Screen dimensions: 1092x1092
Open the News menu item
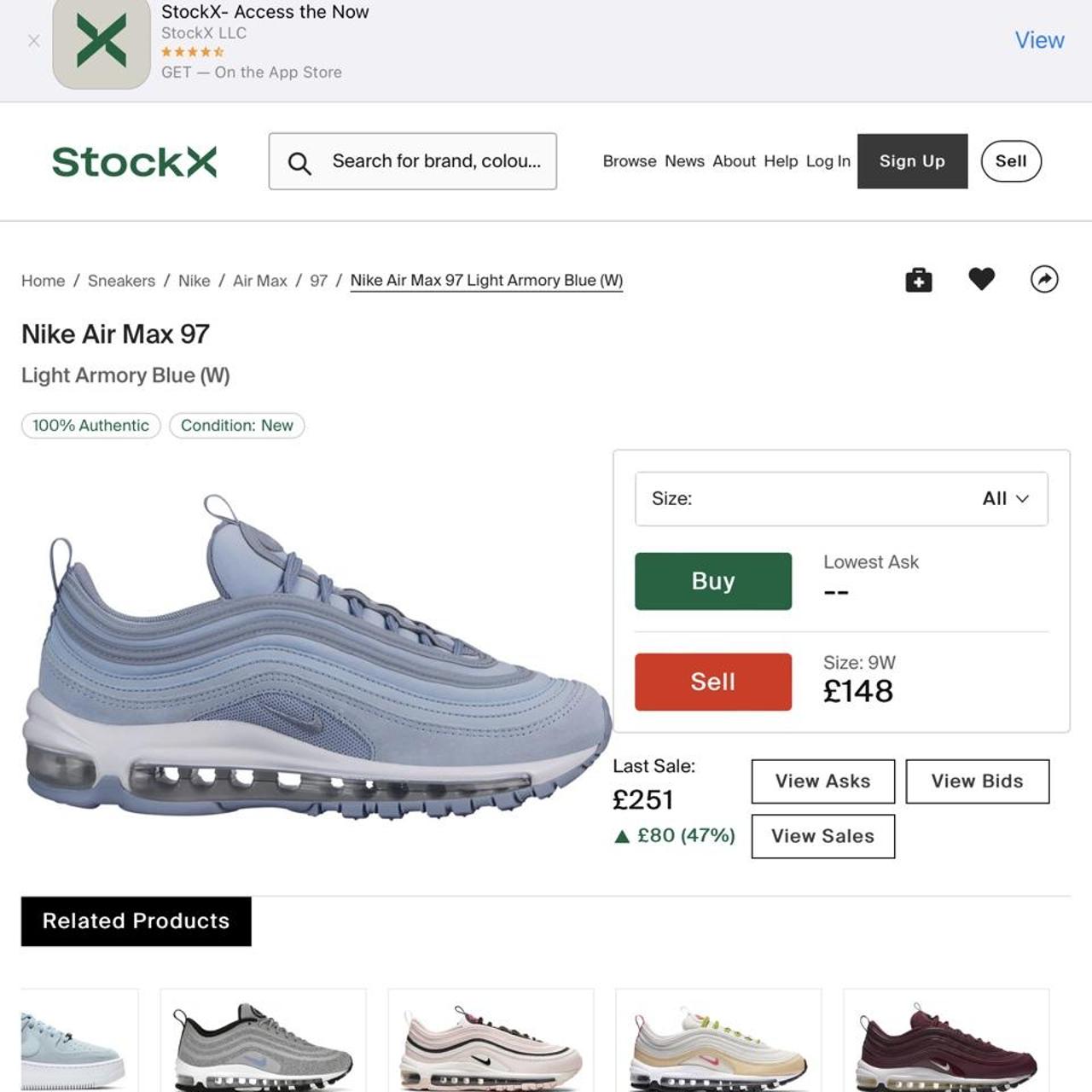click(684, 161)
